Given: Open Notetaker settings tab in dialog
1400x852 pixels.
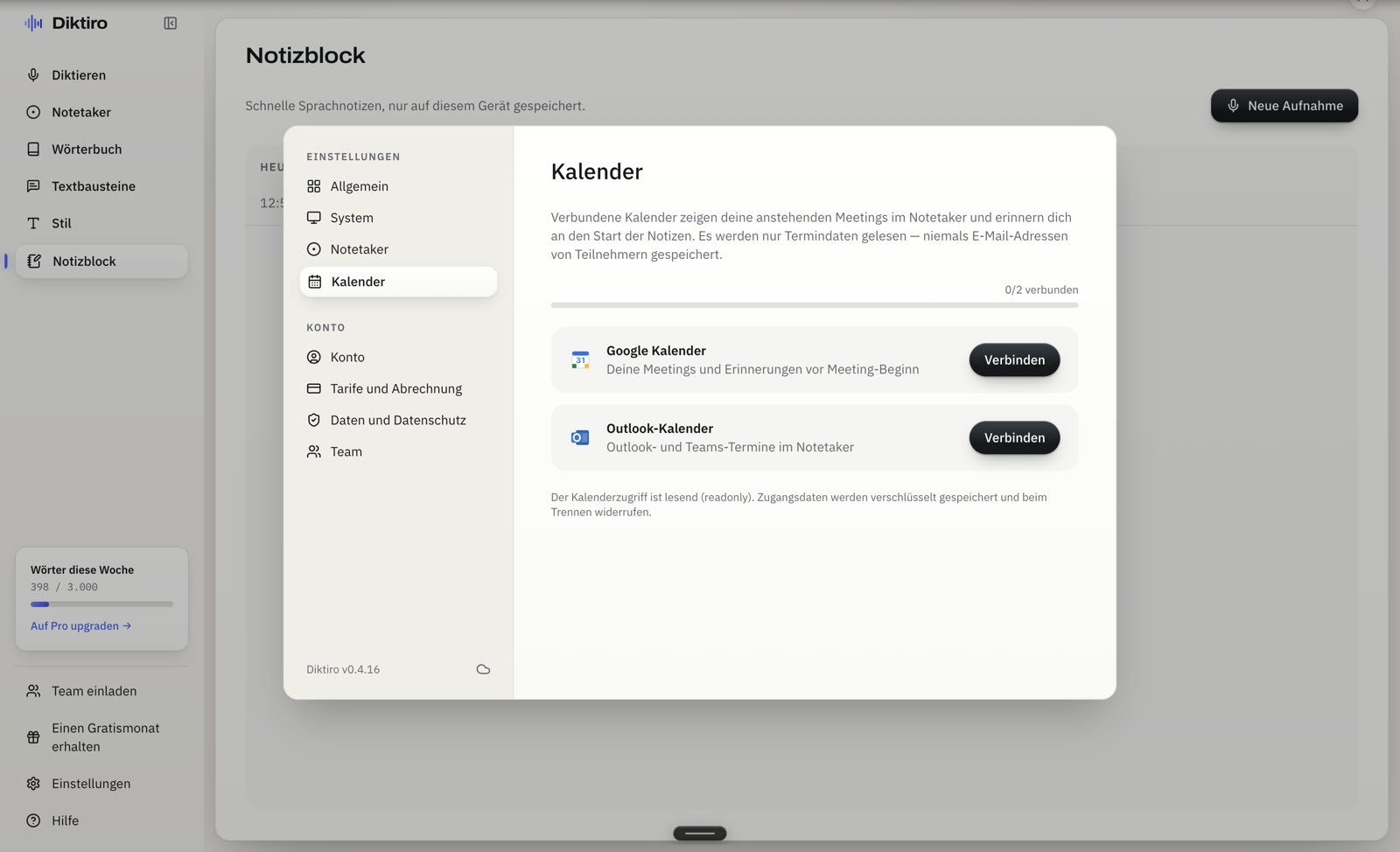Looking at the screenshot, I should [x=398, y=249].
